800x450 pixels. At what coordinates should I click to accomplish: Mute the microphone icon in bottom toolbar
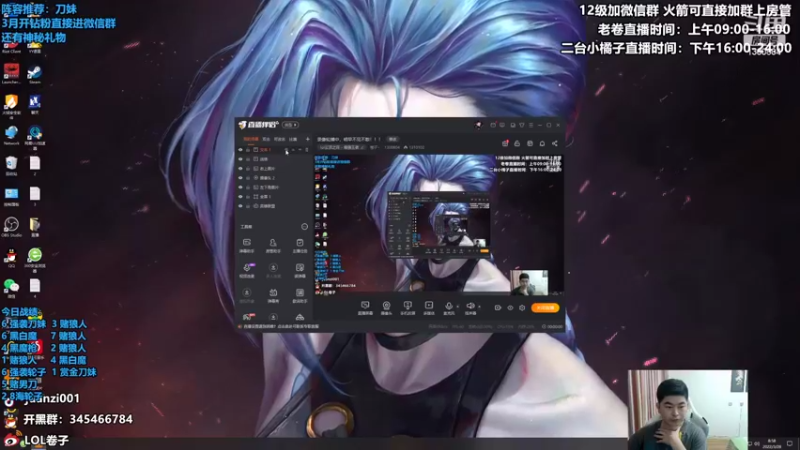[x=448, y=308]
